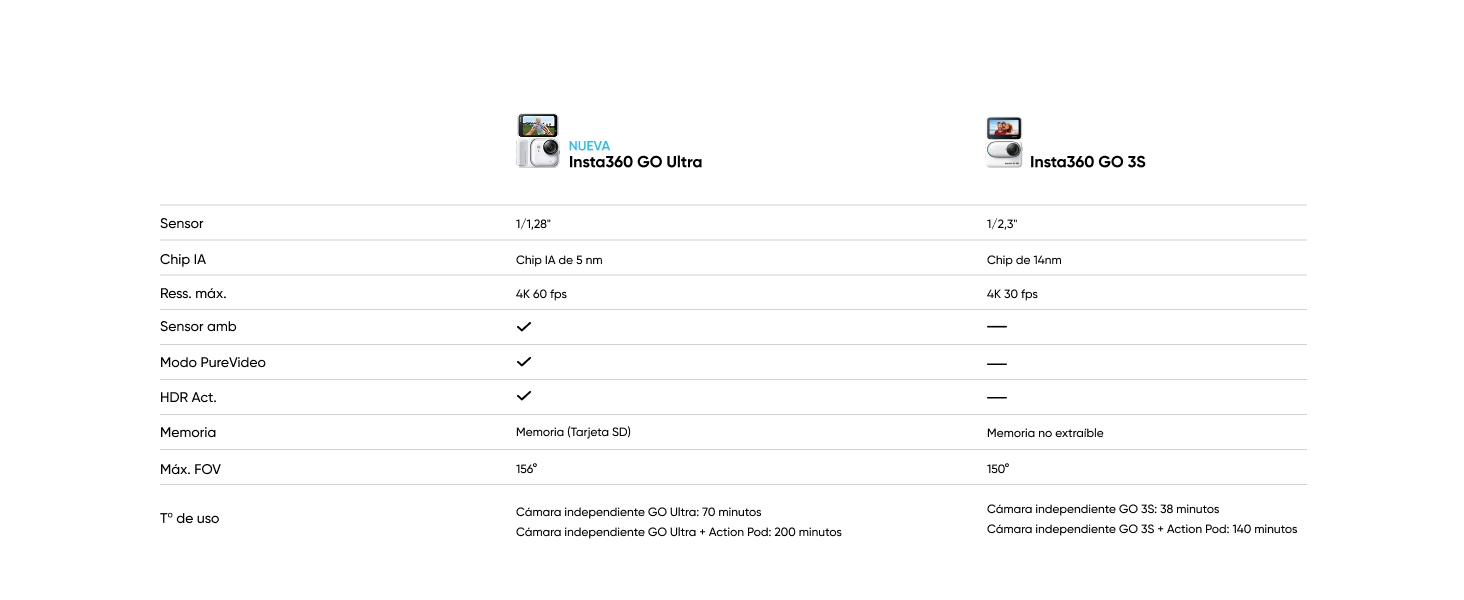Click the Modo PureVideo dash for GO 3S

click(996, 363)
